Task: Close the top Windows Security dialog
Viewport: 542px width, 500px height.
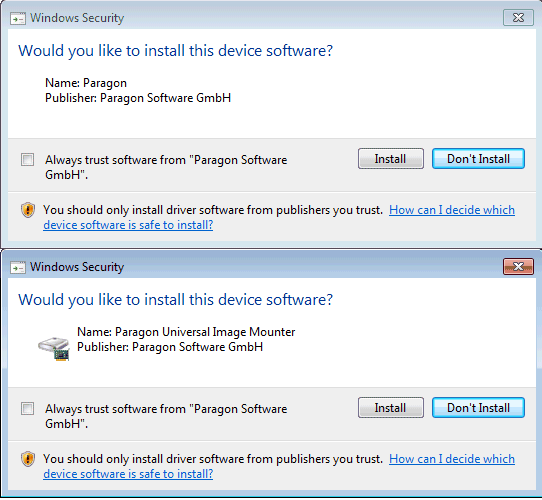Action: coord(518,18)
